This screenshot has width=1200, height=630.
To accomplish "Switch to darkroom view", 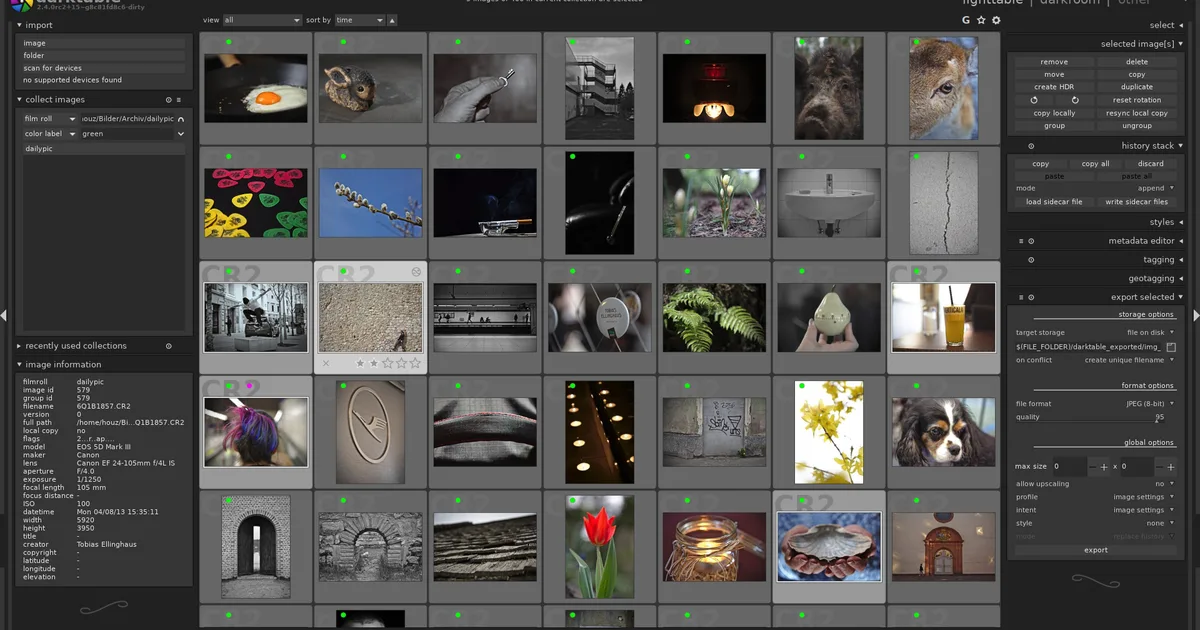I will point(1072,3).
